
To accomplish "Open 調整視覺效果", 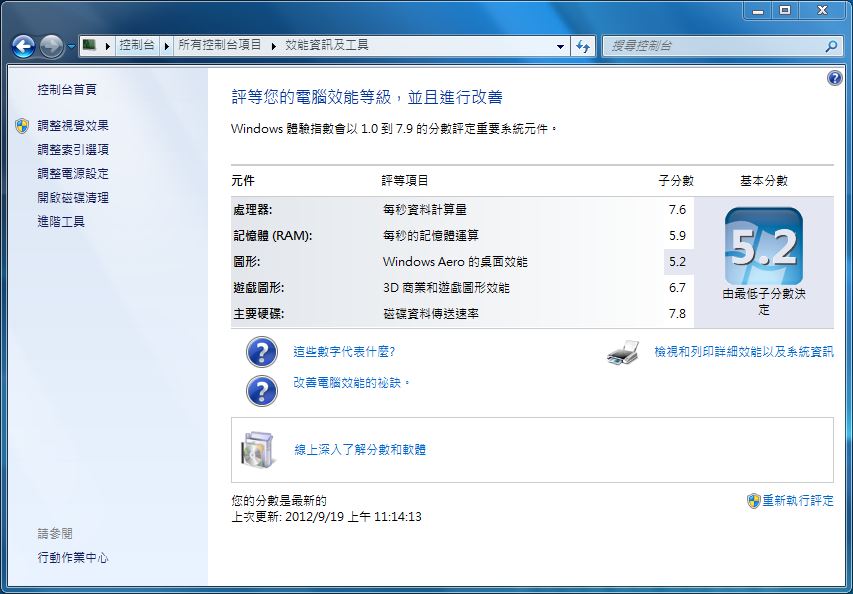I will point(73,126).
